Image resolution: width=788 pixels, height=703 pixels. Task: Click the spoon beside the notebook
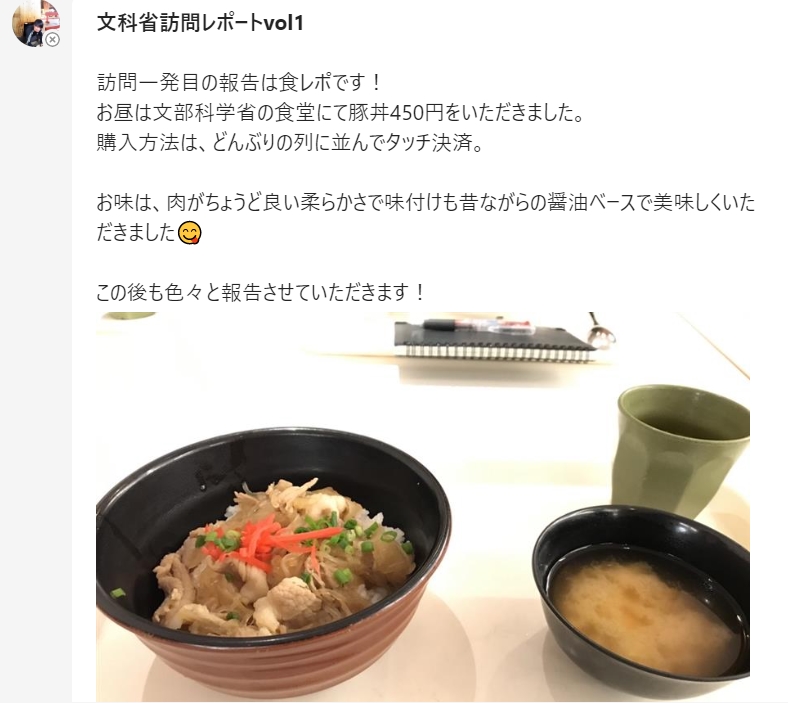click(602, 331)
